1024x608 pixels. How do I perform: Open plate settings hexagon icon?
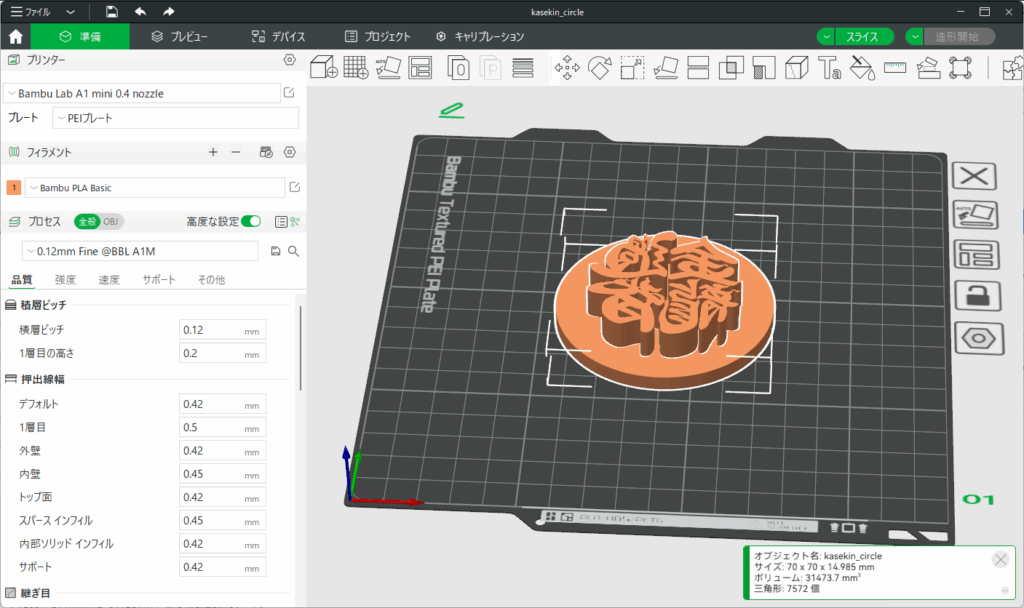978,338
